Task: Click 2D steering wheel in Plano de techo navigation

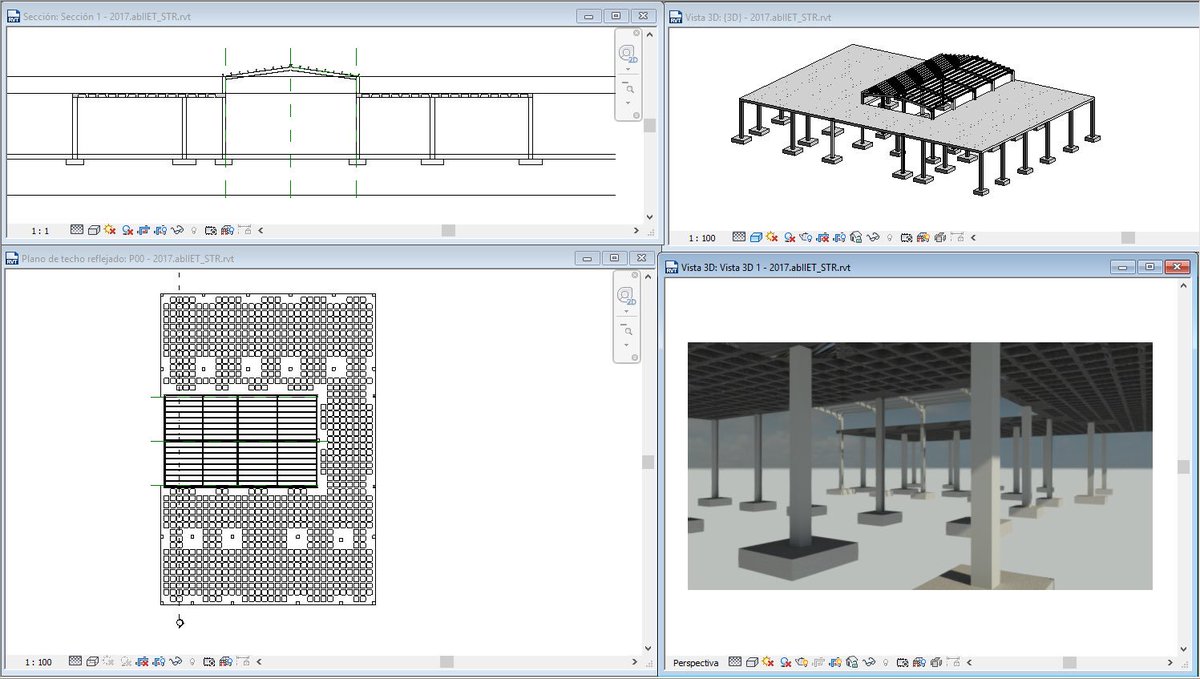Action: 628,297
